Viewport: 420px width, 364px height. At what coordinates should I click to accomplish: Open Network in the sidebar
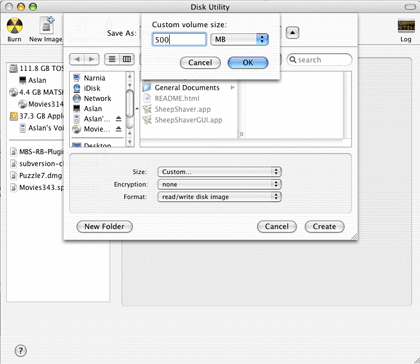pos(92,98)
